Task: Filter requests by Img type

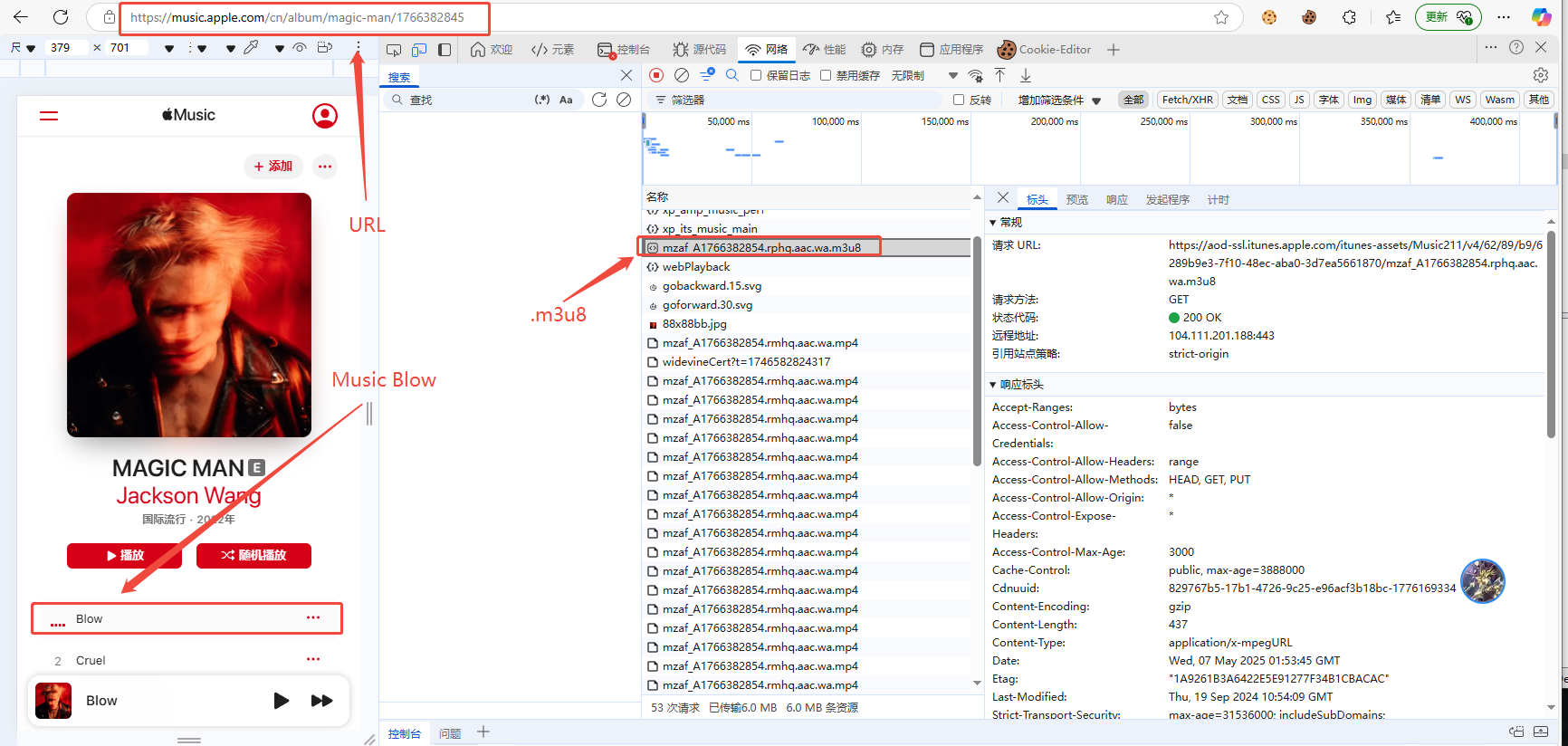Action: pyautogui.click(x=1362, y=100)
